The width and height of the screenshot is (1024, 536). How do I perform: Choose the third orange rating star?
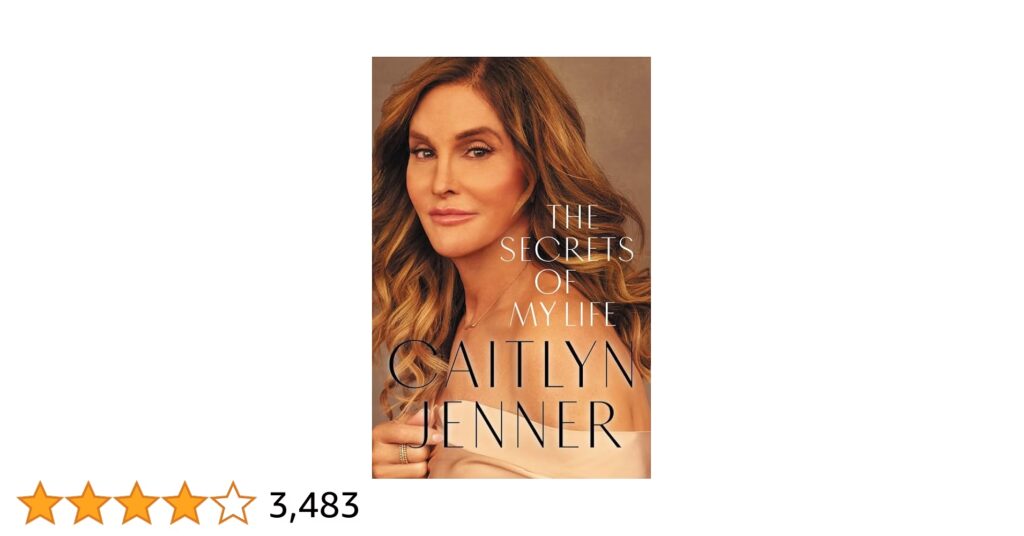[x=136, y=503]
